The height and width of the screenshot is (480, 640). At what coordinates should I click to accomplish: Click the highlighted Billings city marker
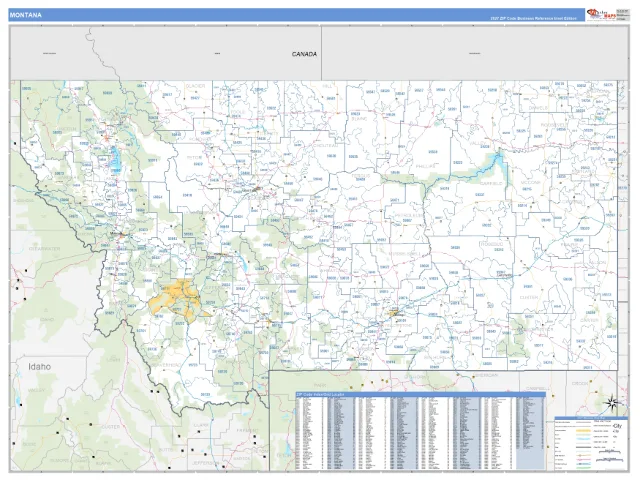(x=393, y=313)
